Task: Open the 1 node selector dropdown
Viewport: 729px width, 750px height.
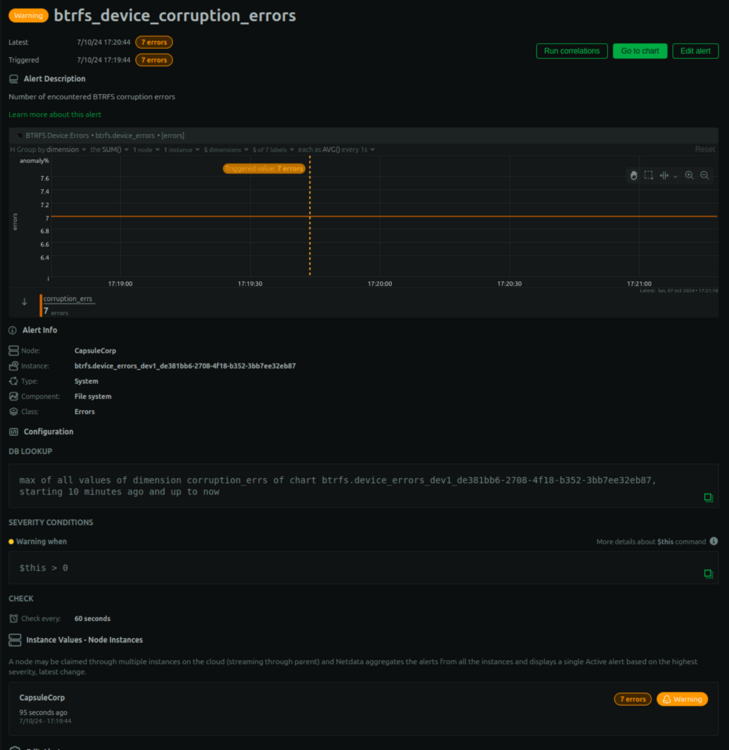Action: pyautogui.click(x=146, y=150)
